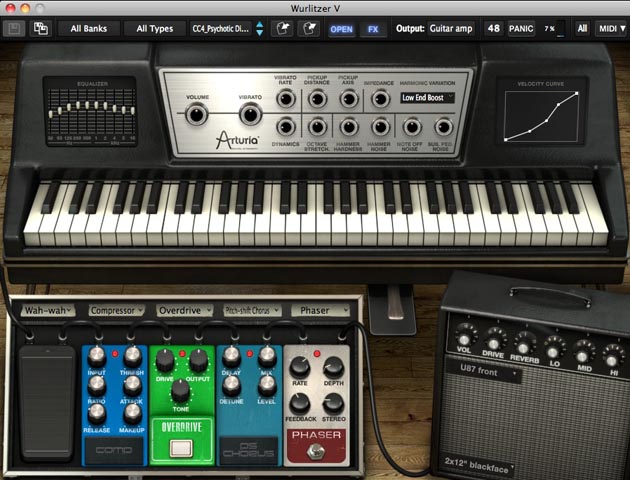
Task: Open the CC4_Psychotic preset name selector
Action: click(221, 29)
